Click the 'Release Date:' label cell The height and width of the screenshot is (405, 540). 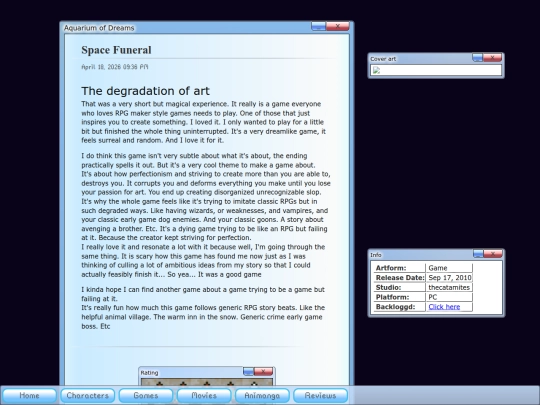point(399,278)
